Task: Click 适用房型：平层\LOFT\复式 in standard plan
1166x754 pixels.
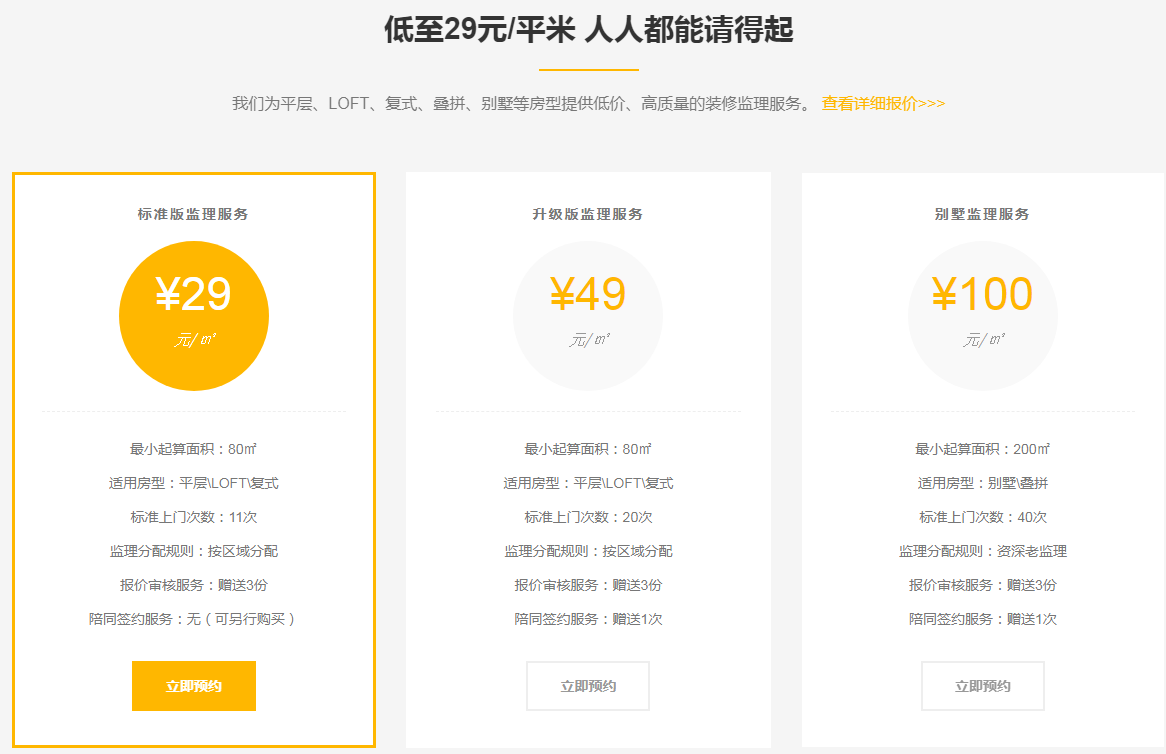Action: coord(194,483)
